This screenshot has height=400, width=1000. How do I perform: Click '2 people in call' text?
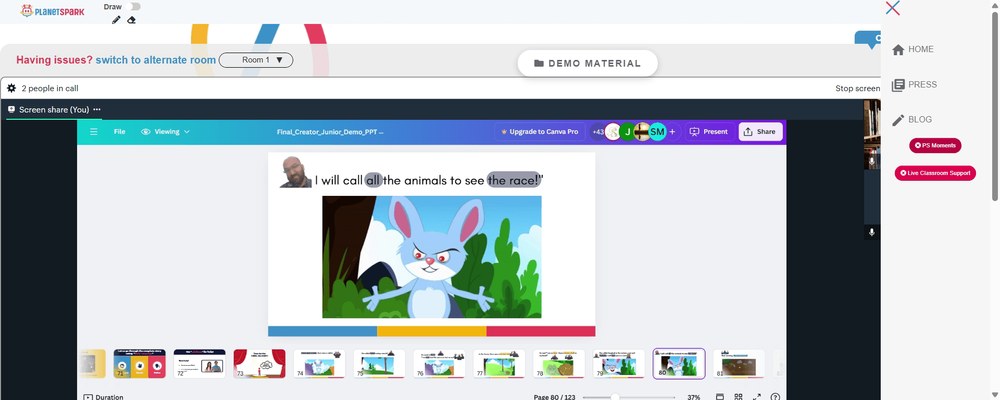(x=50, y=89)
